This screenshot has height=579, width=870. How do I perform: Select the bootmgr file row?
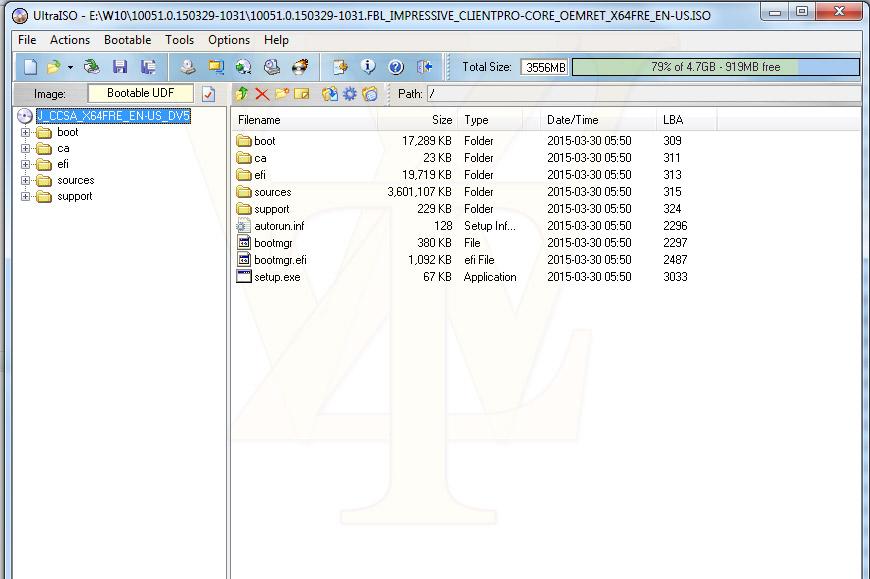pos(273,243)
